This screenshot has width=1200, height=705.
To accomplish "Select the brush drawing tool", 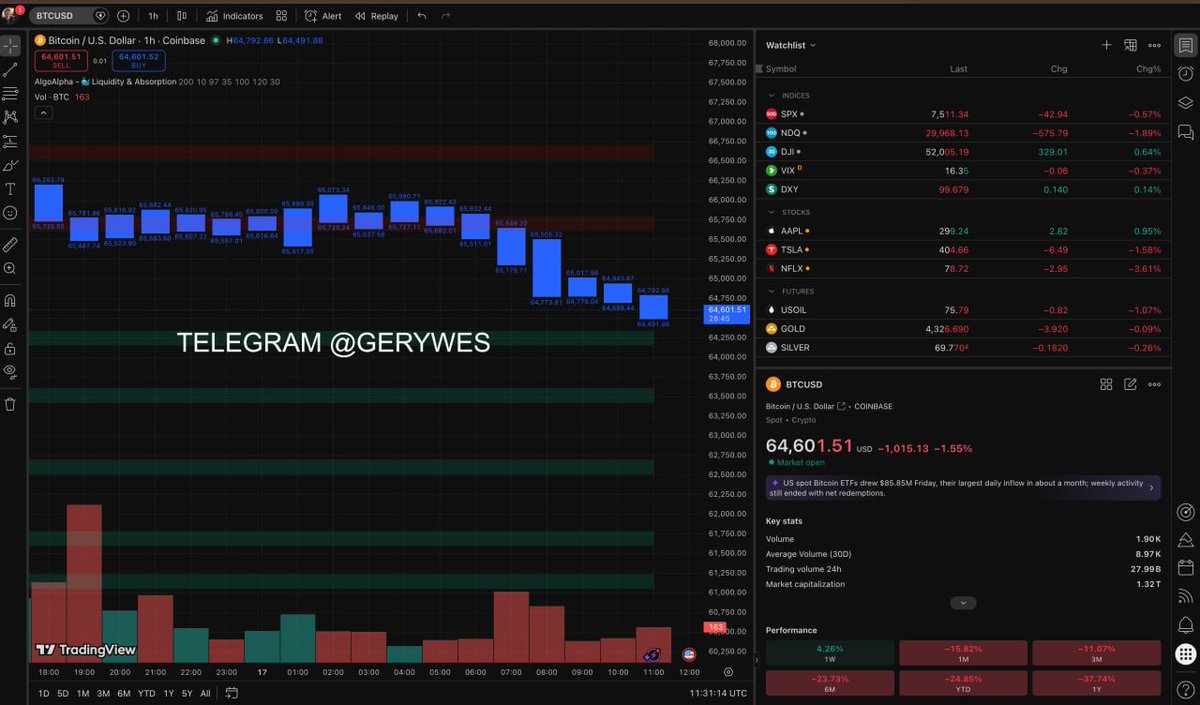I will pos(10,165).
